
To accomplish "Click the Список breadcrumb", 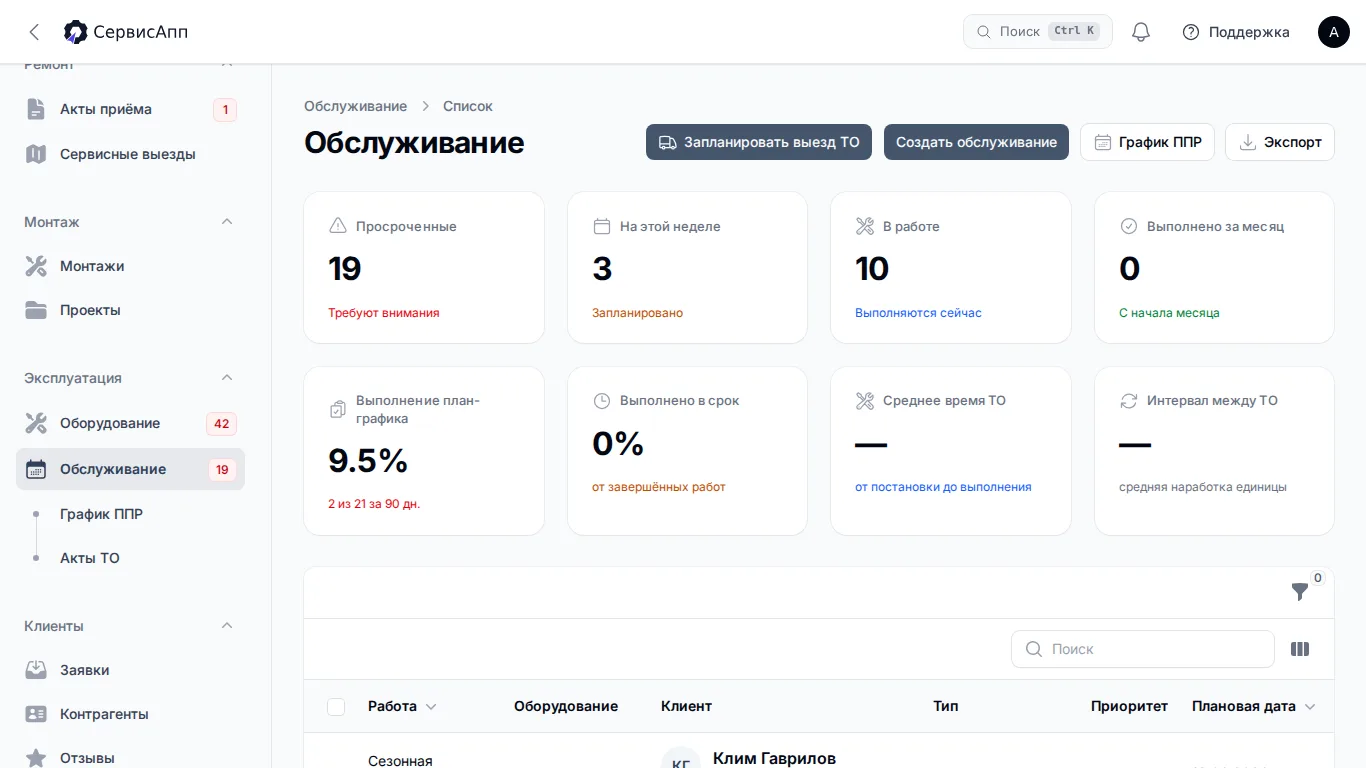I will [x=468, y=106].
